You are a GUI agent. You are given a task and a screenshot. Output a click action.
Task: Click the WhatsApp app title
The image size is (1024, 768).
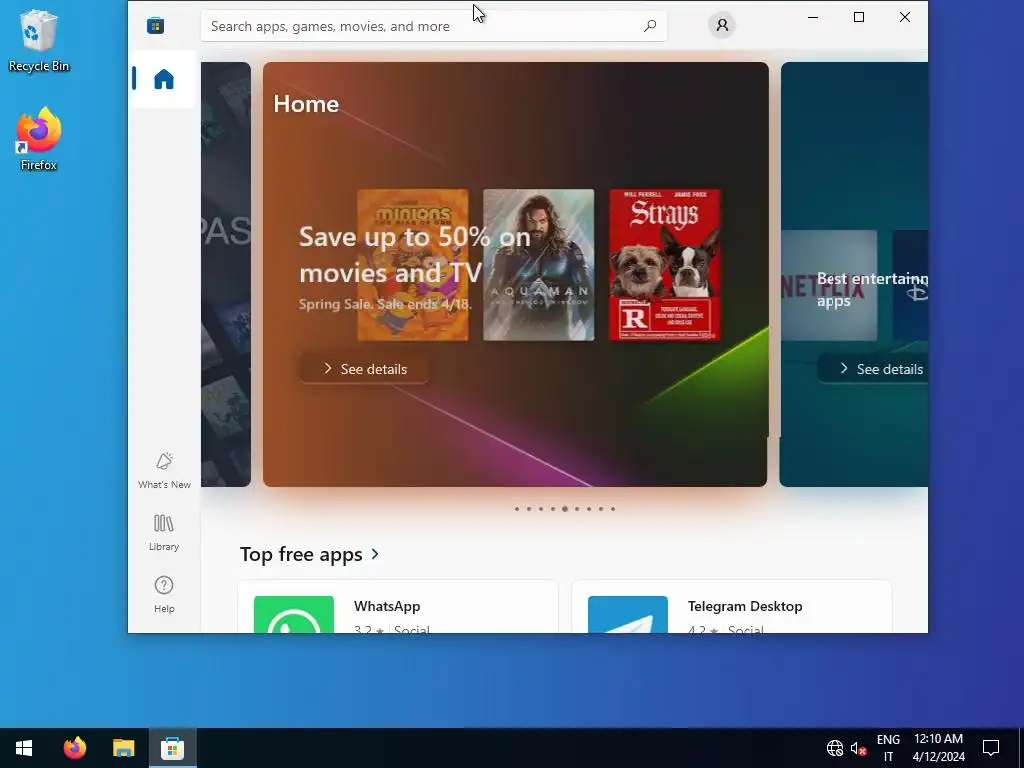coord(387,606)
